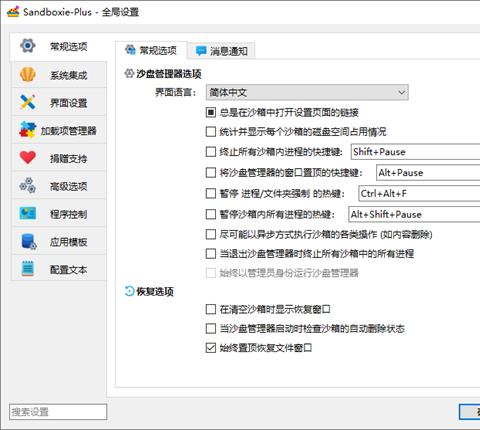Click the 界面语言: label
The image size is (480, 430).
(175, 92)
